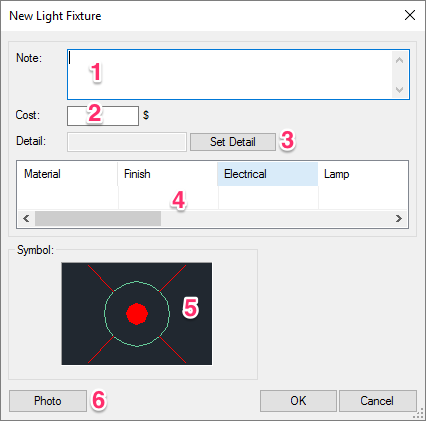Click the horizontal scrollbar left arrow
Image resolution: width=426 pixels, height=422 pixels.
26,219
